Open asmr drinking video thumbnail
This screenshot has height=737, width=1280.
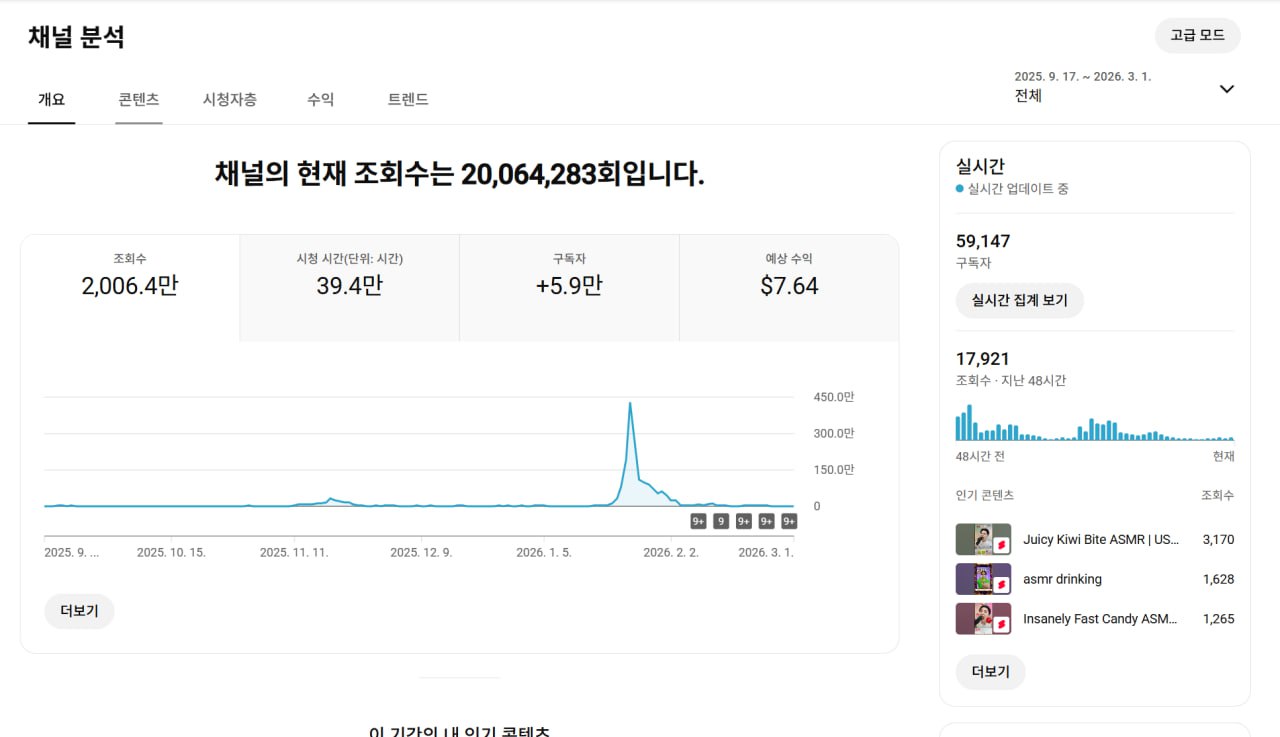[x=982, y=579]
